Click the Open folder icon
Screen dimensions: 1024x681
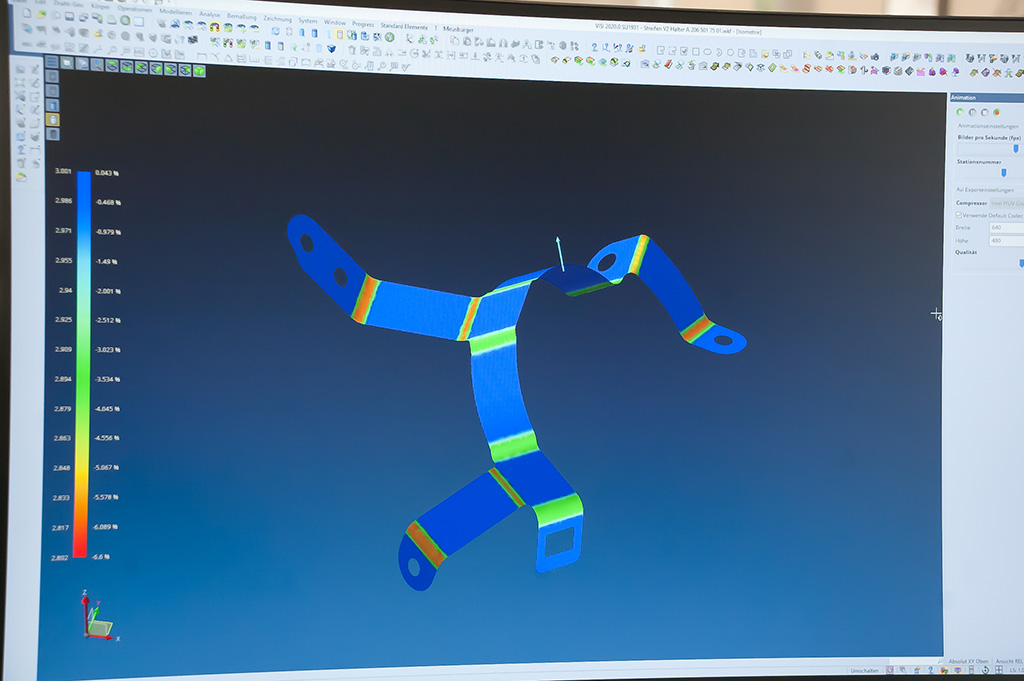coord(41,14)
